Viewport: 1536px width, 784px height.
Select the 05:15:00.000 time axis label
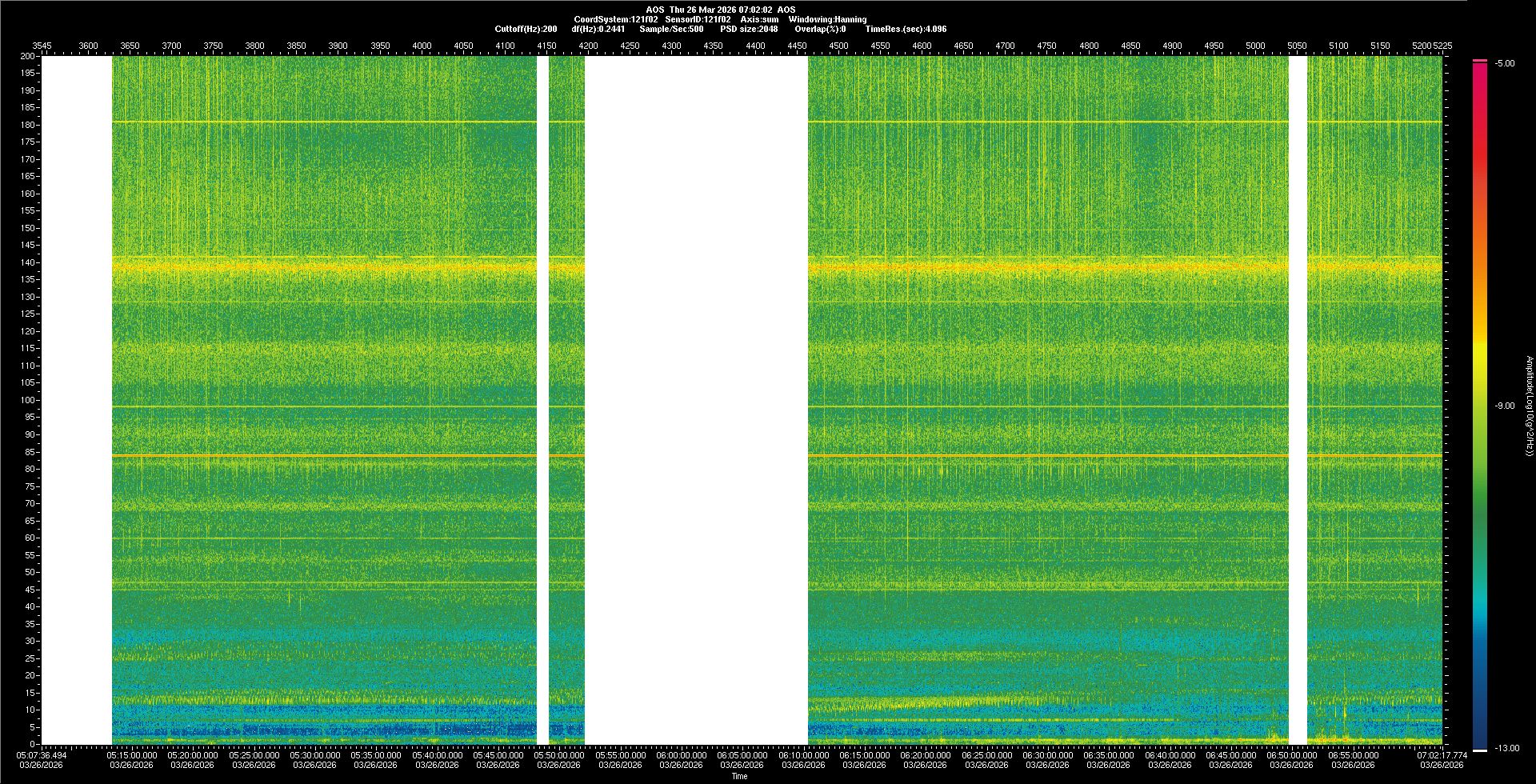click(132, 754)
